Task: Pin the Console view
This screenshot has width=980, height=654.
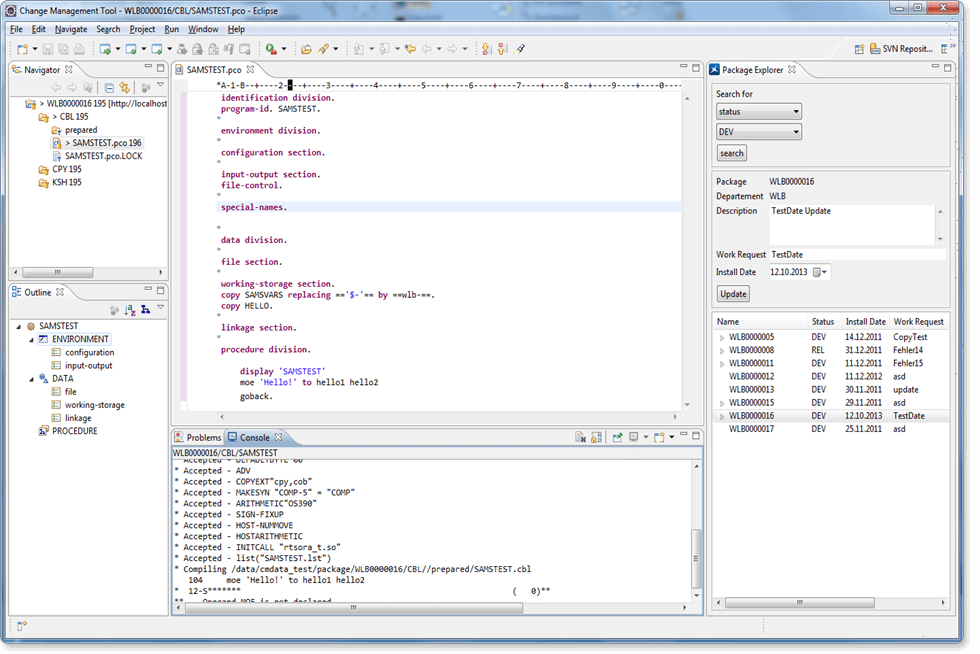Action: 618,437
